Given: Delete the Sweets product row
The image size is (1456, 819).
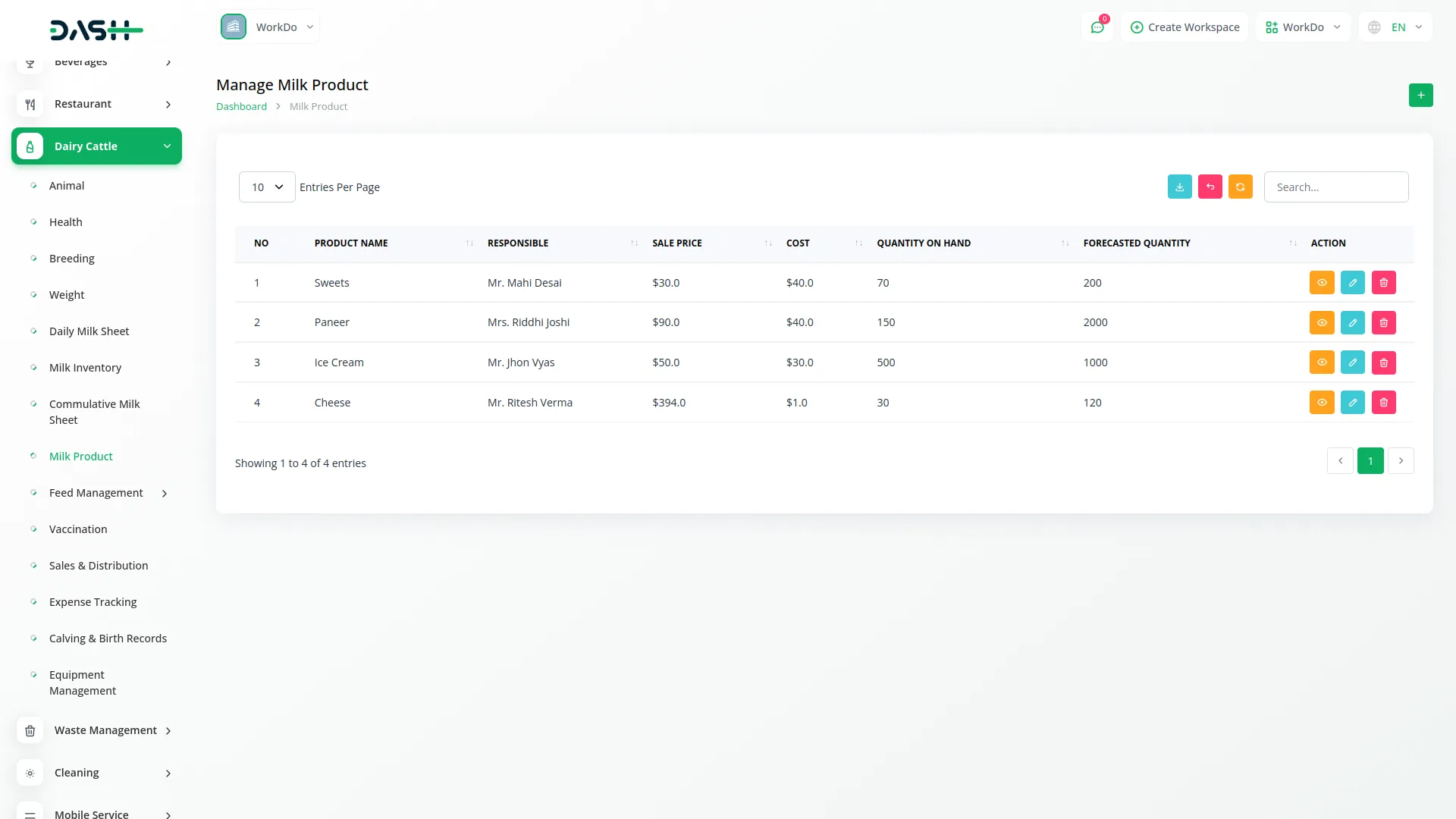Looking at the screenshot, I should pos(1383,283).
